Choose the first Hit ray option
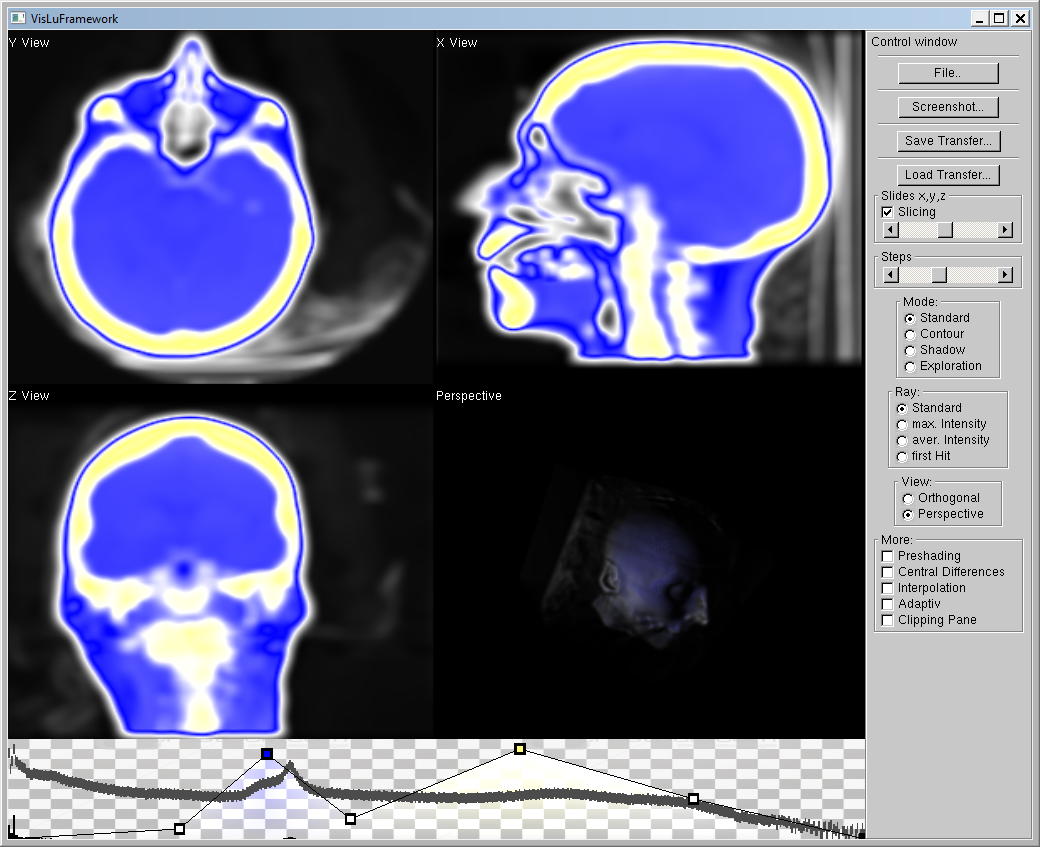Screen dimensions: 1040x847 pos(903,456)
